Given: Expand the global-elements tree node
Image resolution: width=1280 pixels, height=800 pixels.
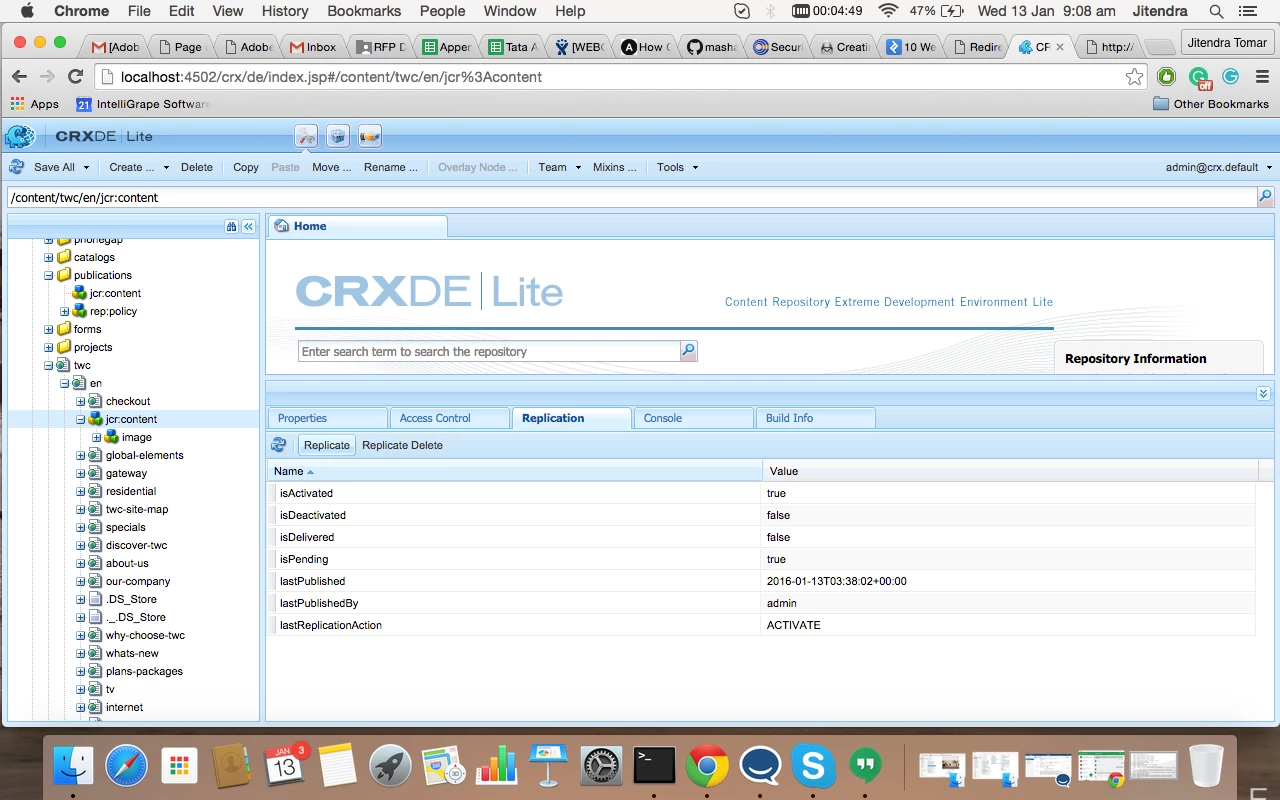Looking at the screenshot, I should [x=81, y=455].
